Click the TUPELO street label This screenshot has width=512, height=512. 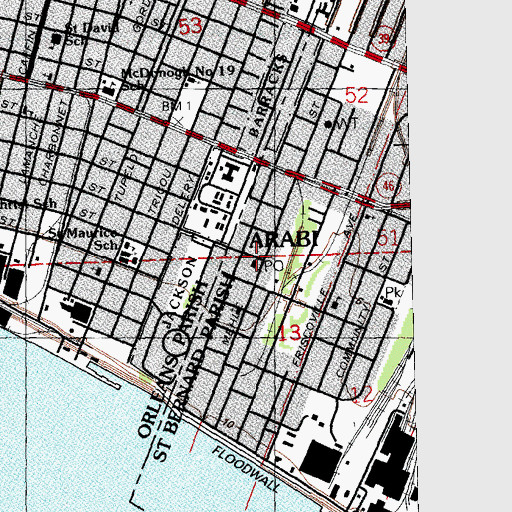click(126, 178)
